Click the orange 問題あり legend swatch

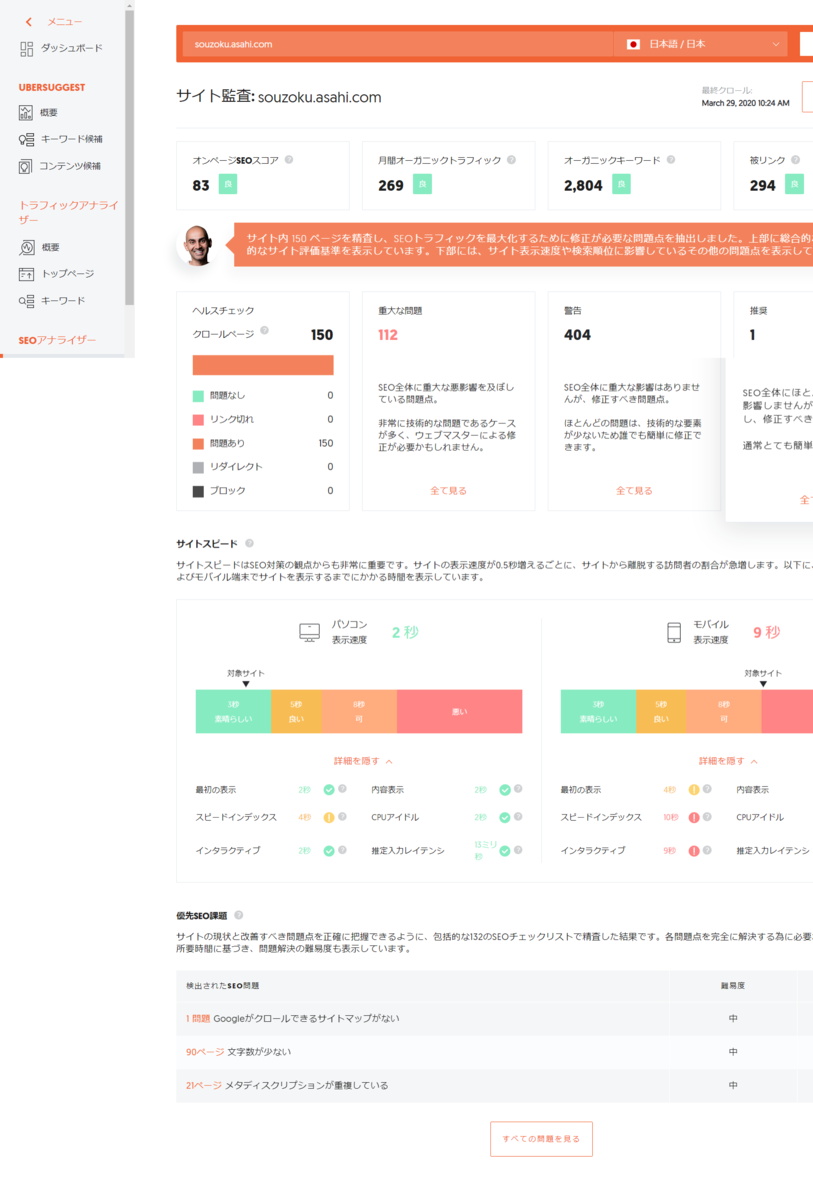(198, 443)
